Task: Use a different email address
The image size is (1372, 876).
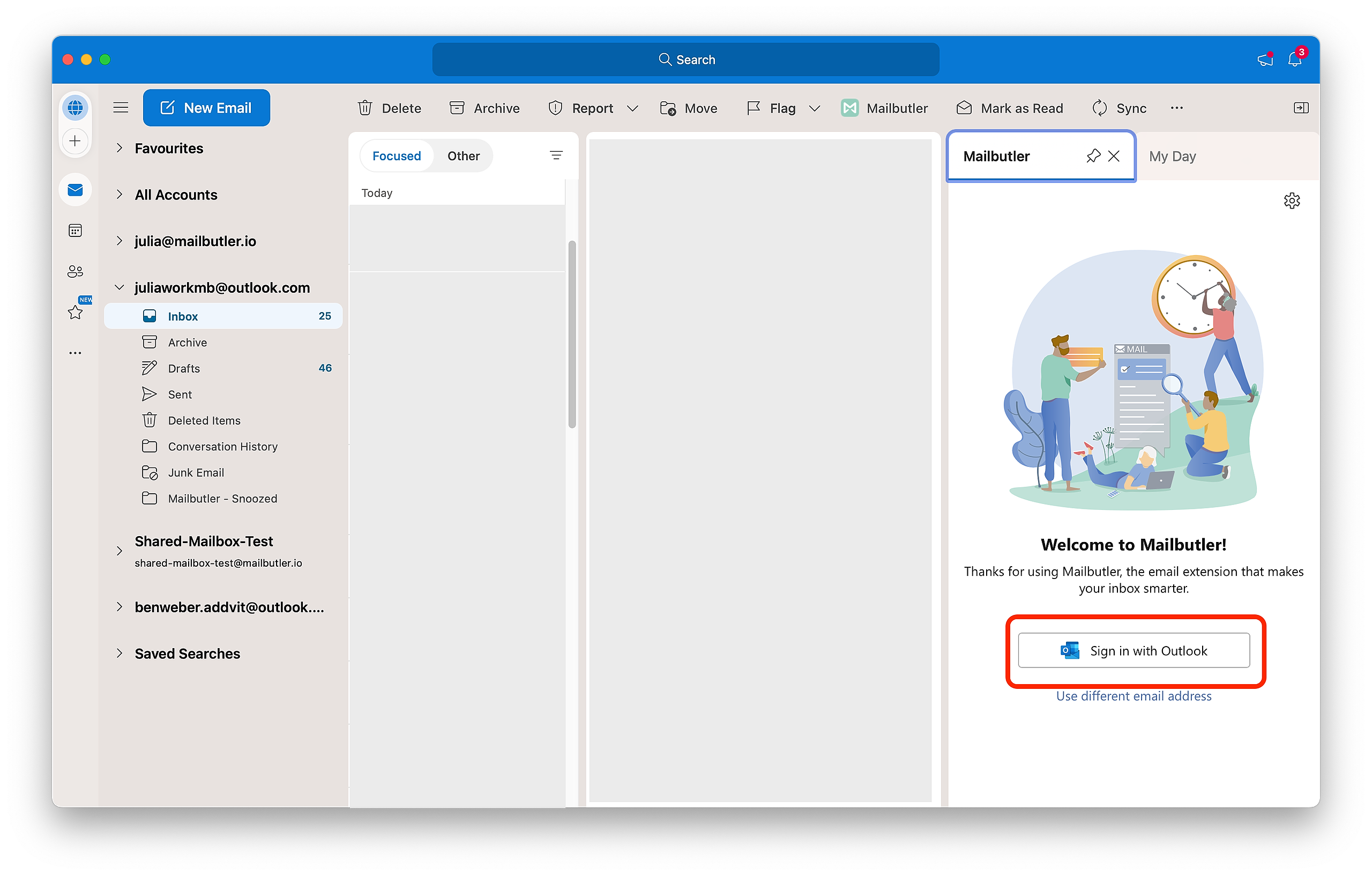Action: [1134, 696]
